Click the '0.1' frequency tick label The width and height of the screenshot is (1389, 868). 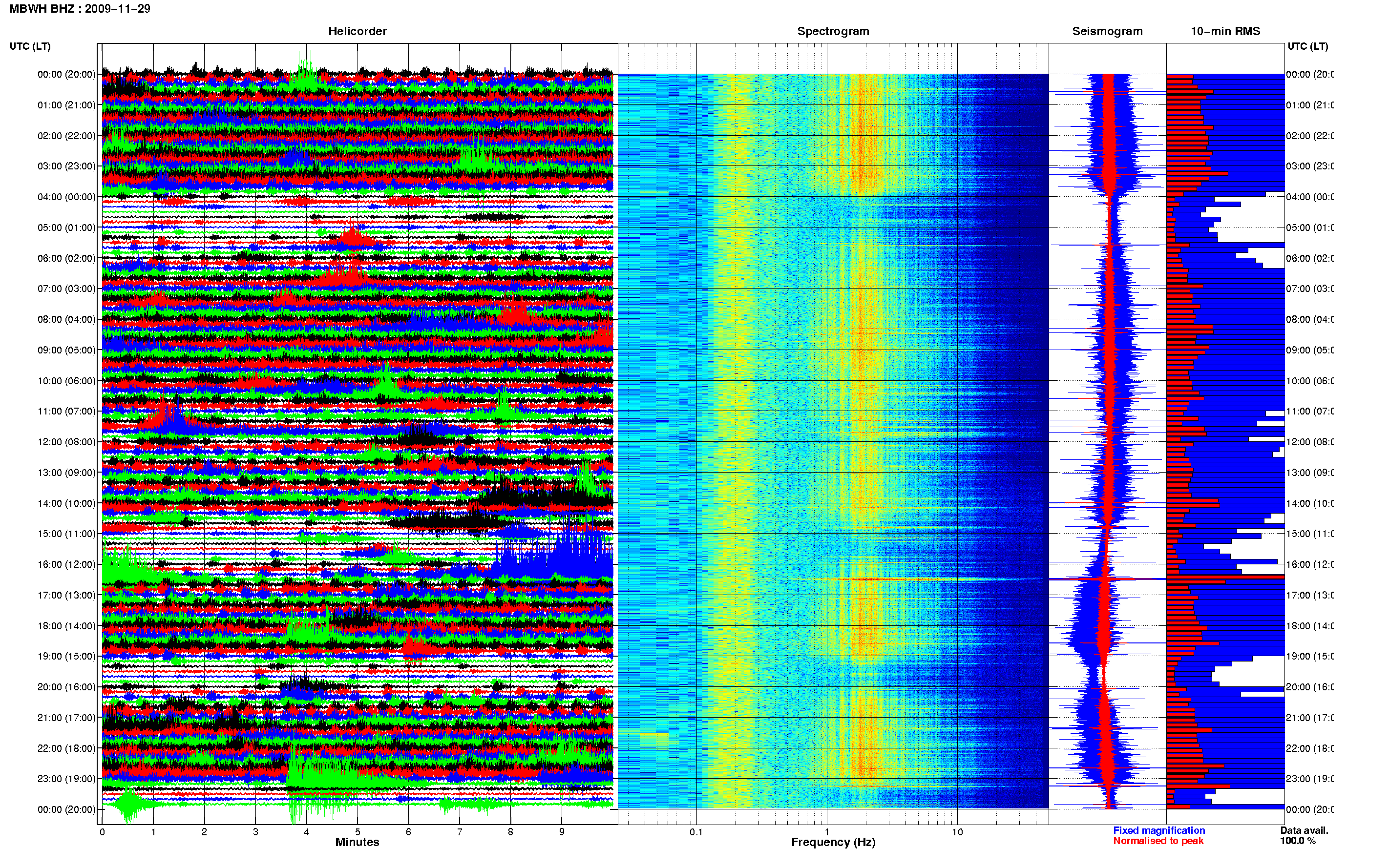point(696,832)
